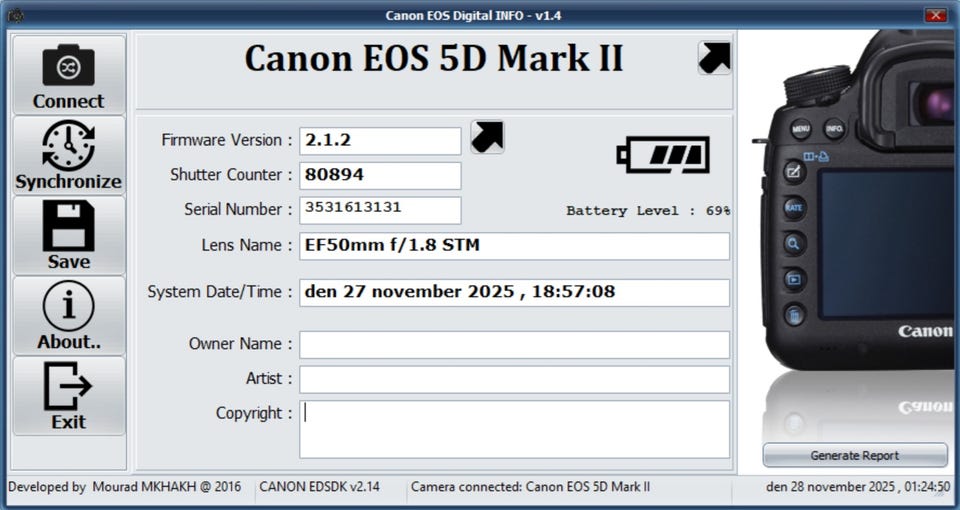Click the Canon EOS 5D Mark II heading
Screen dimensions: 960x510
click(433, 59)
